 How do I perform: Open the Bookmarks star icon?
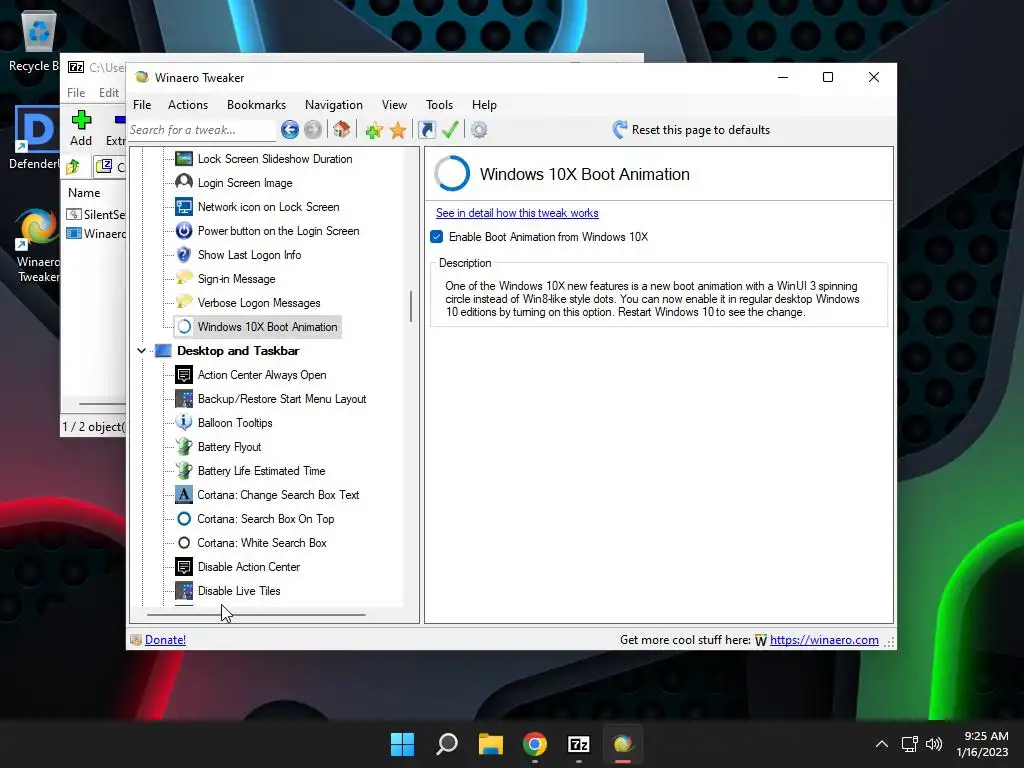pyautogui.click(x=398, y=130)
